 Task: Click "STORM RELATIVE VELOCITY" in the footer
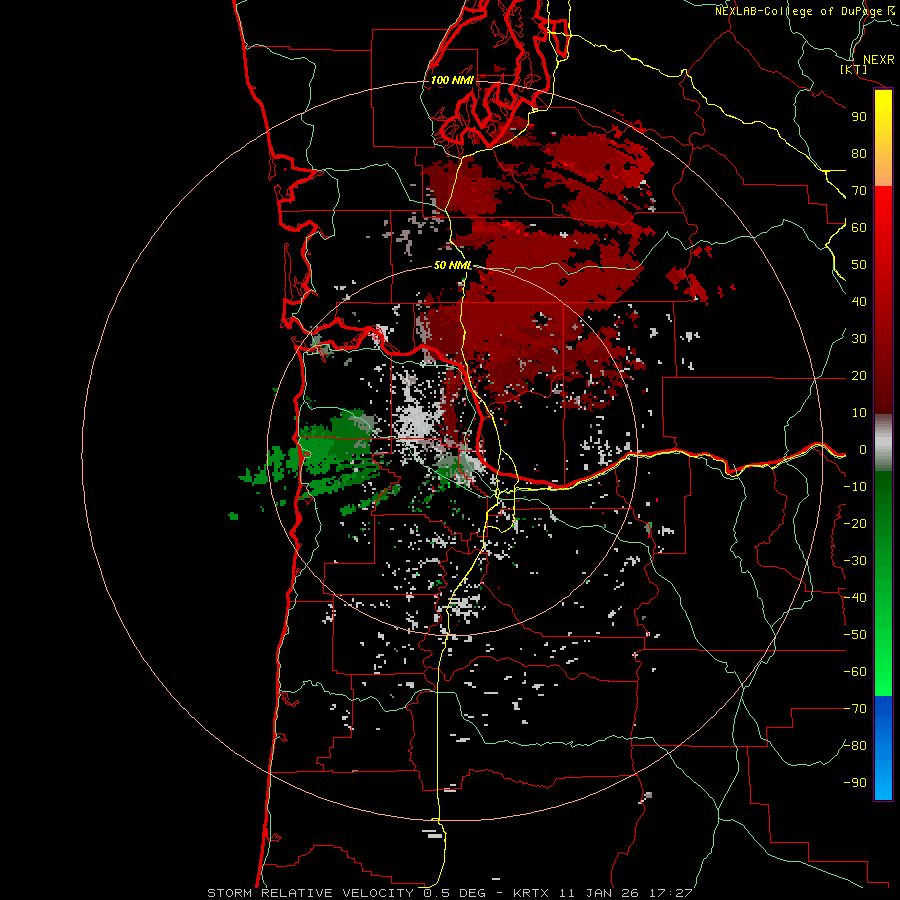click(310, 893)
